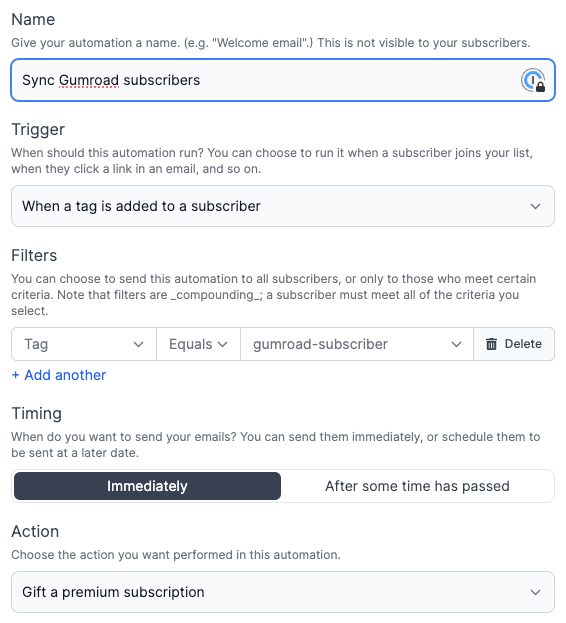Image resolution: width=566 pixels, height=623 pixels.
Task: Click the chevron arrow of the Trigger selector
Action: tap(535, 207)
